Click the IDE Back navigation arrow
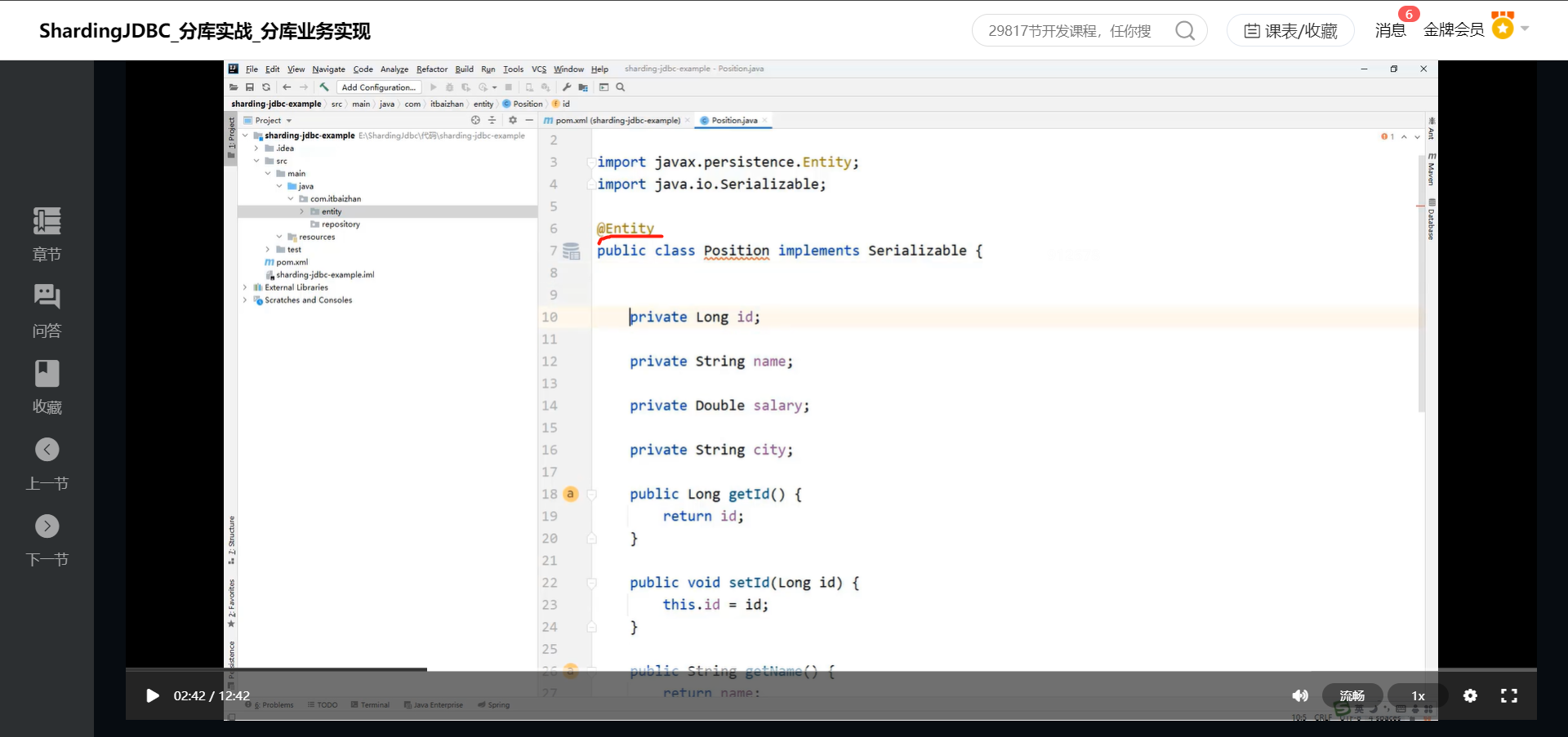The height and width of the screenshot is (737, 1568). [287, 87]
